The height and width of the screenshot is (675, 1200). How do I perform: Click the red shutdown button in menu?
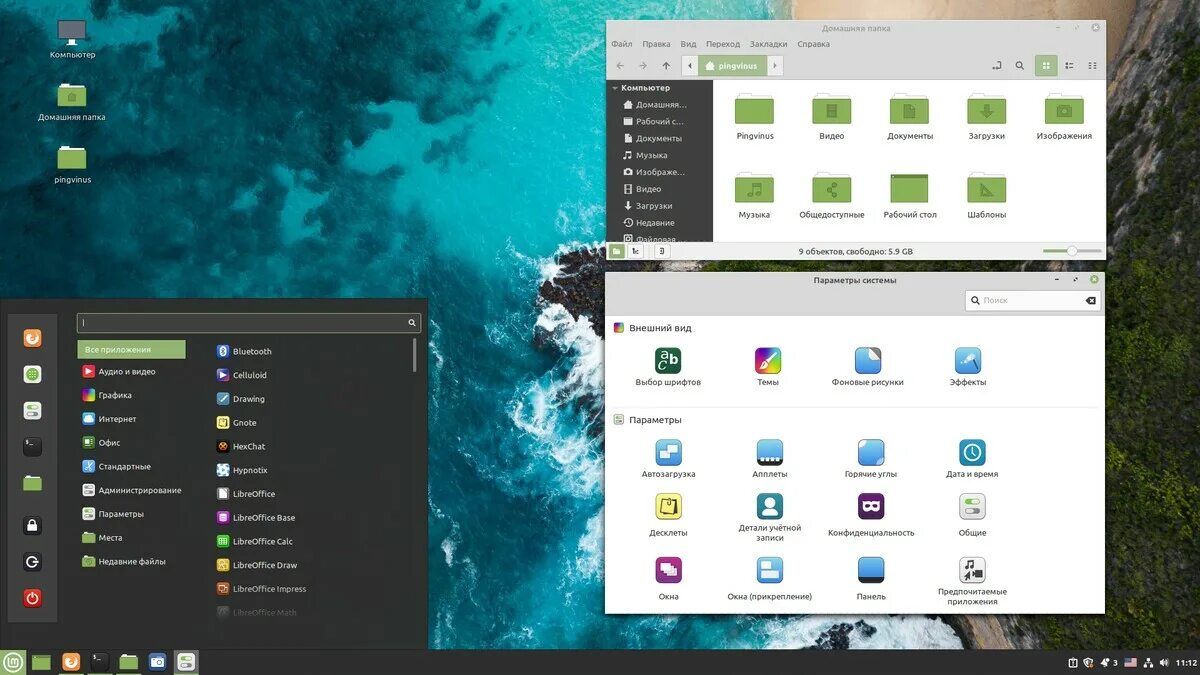(32, 598)
